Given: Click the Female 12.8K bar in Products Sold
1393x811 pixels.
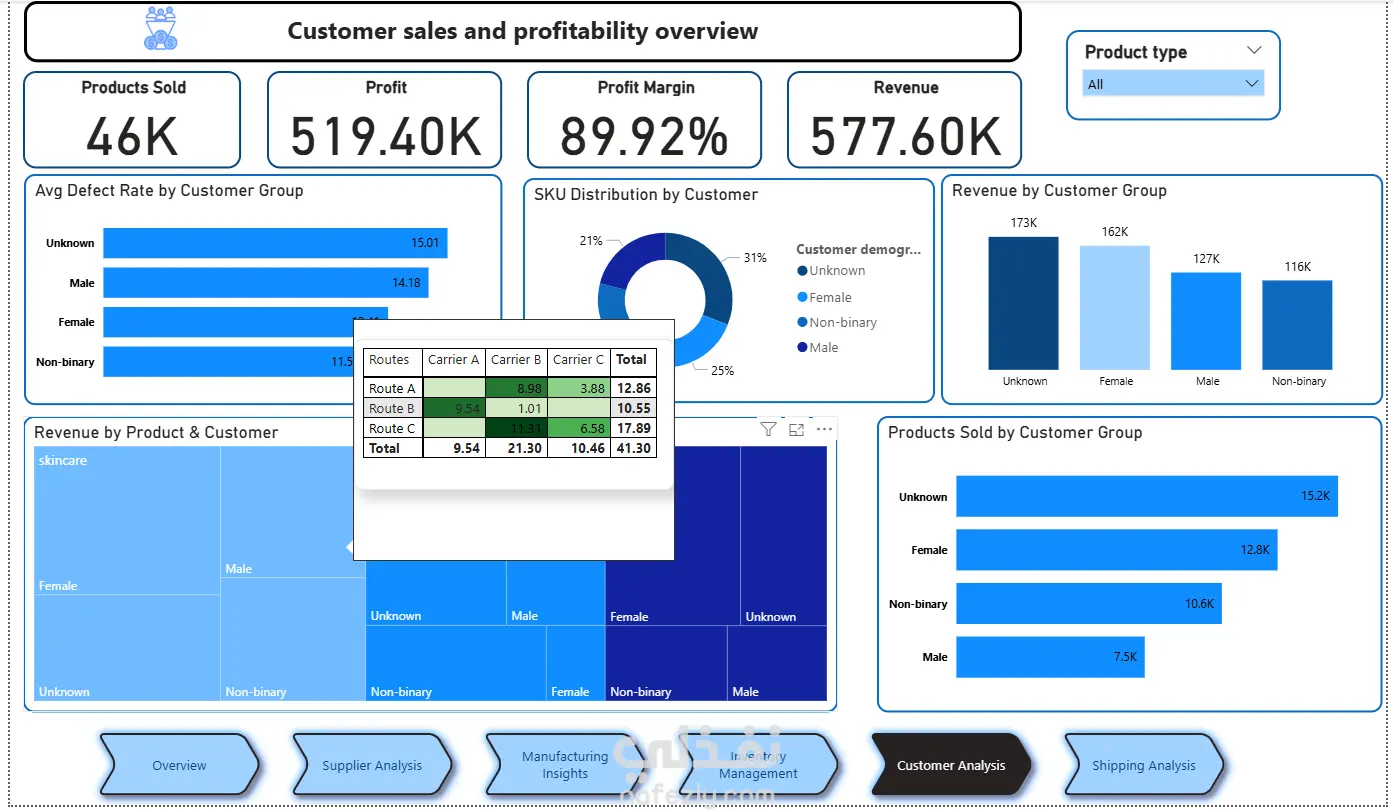Looking at the screenshot, I should pyautogui.click(x=1117, y=550).
